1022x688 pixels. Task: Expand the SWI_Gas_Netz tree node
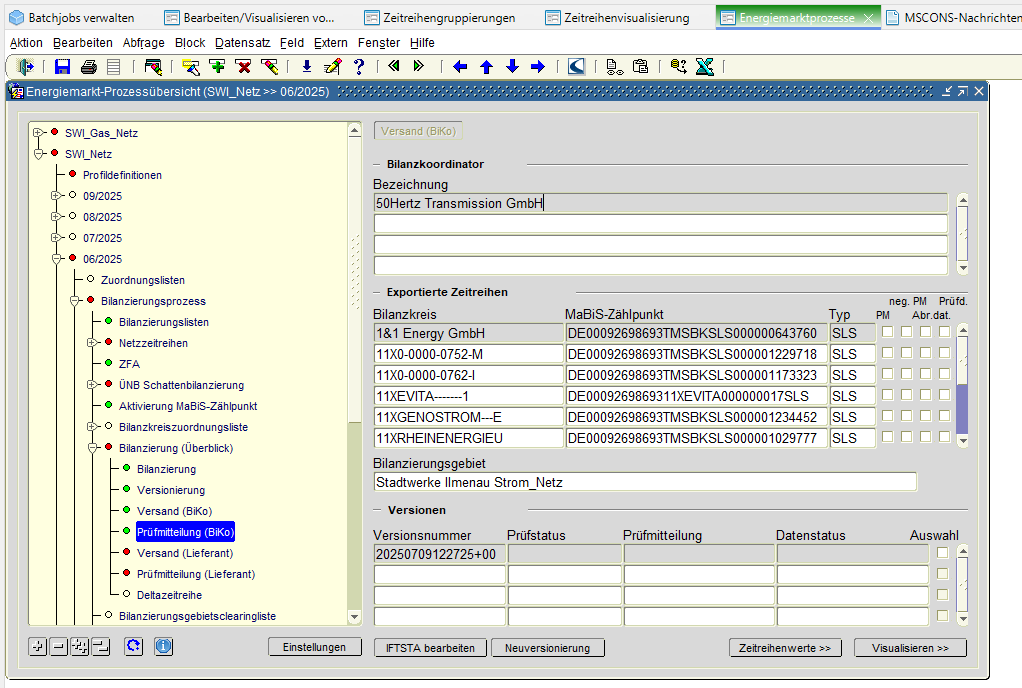click(x=38, y=133)
